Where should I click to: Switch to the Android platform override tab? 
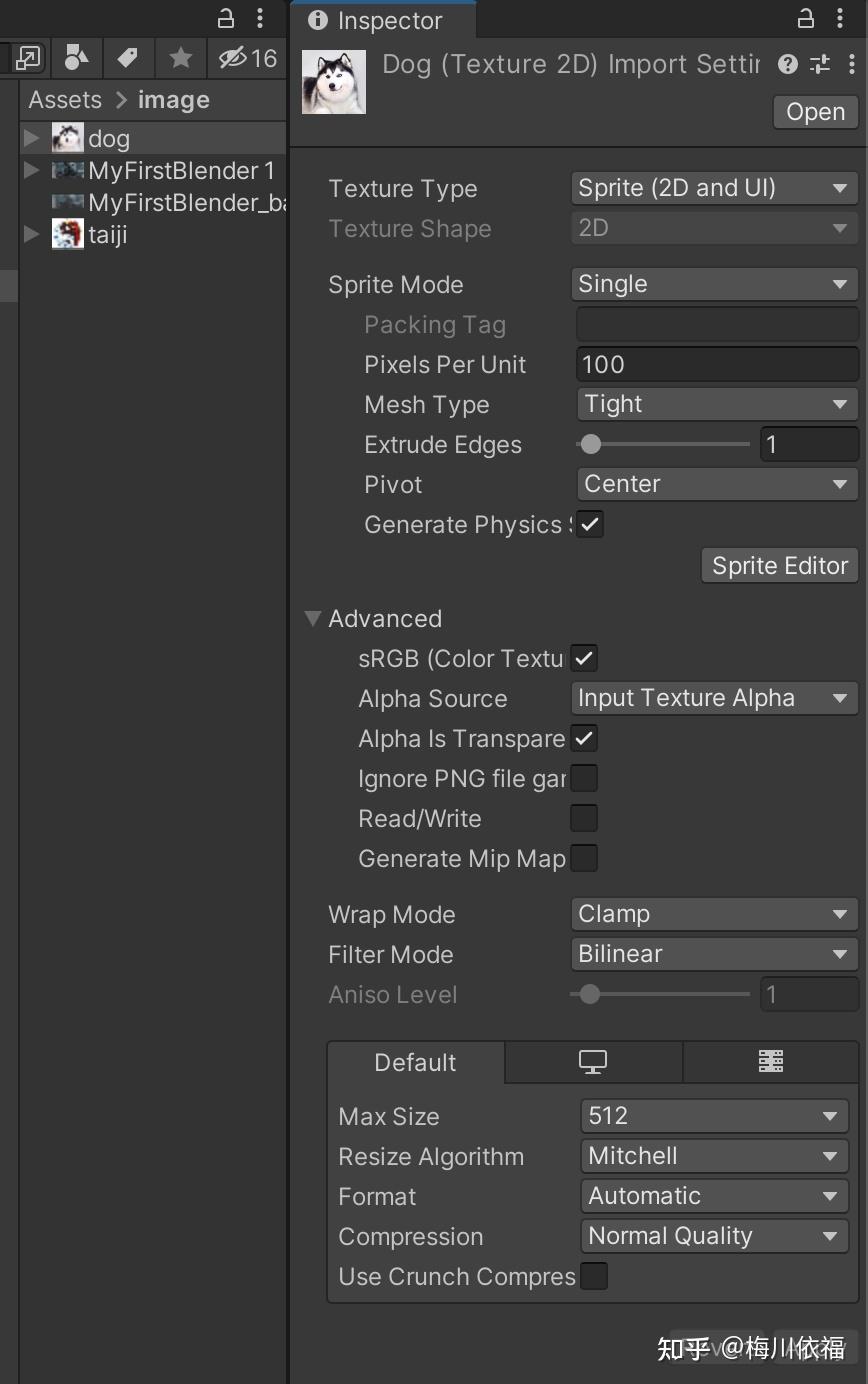coord(770,1062)
